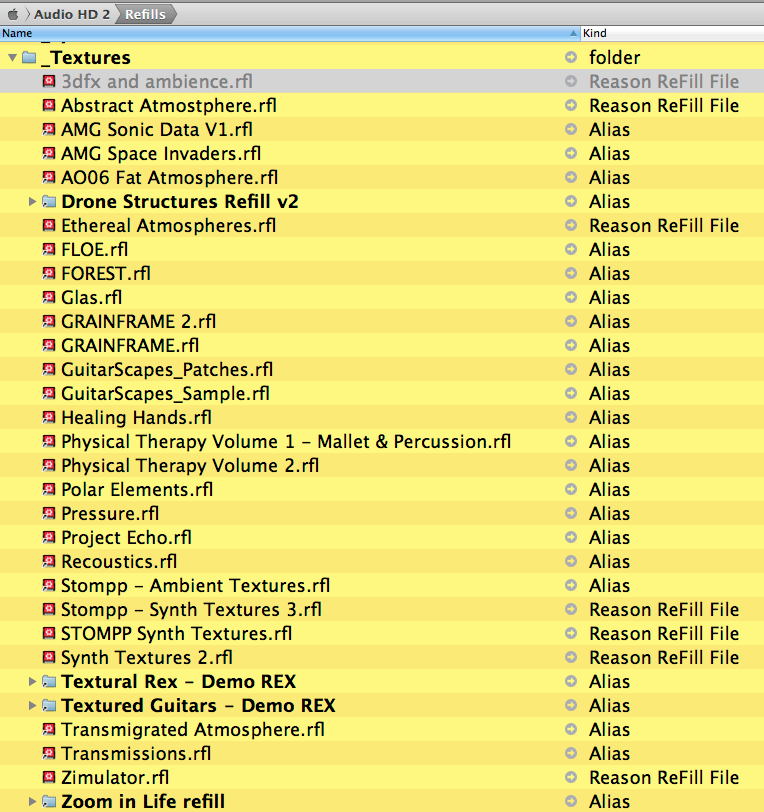Click the Glas.rfl file icon
The height and width of the screenshot is (812, 764).
pyautogui.click(x=49, y=297)
